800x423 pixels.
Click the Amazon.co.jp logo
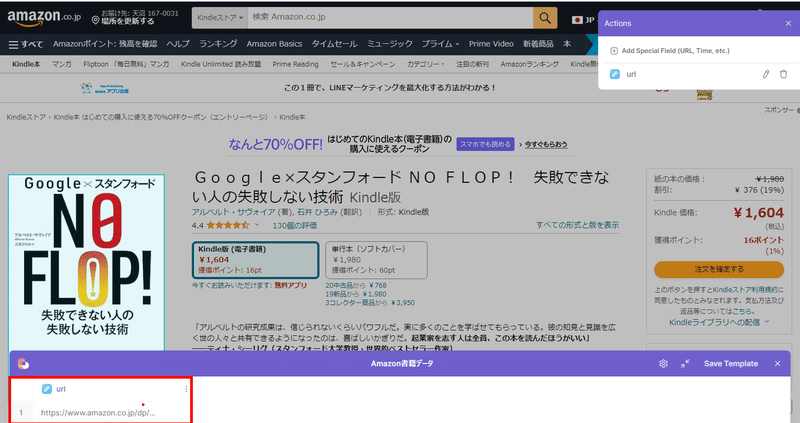pos(43,18)
